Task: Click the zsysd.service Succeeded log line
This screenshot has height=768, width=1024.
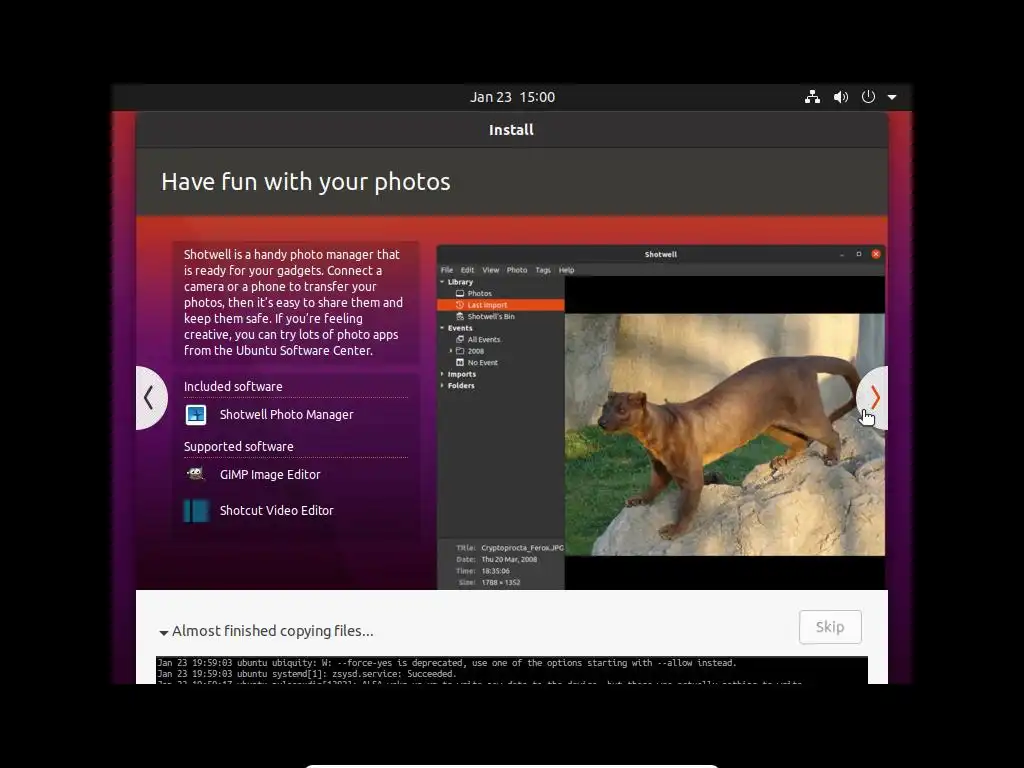Action: 306,674
